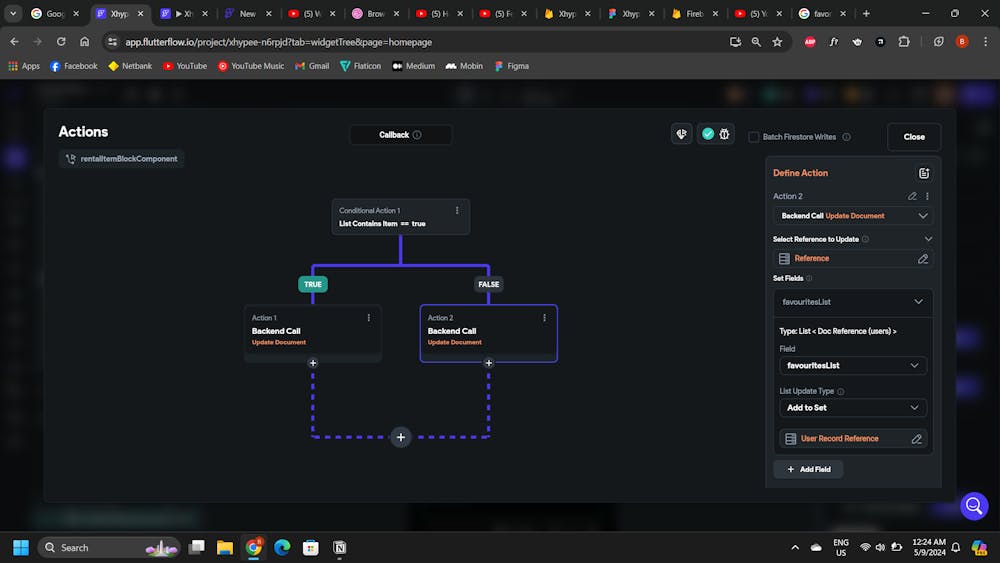Select the Action 1 Backend Call node

coord(312,332)
